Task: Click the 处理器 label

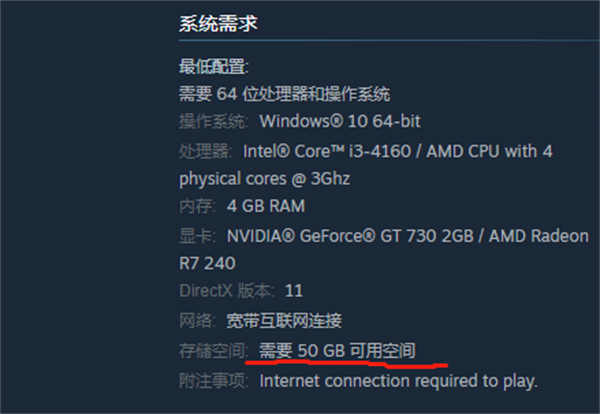Action: (x=206, y=151)
